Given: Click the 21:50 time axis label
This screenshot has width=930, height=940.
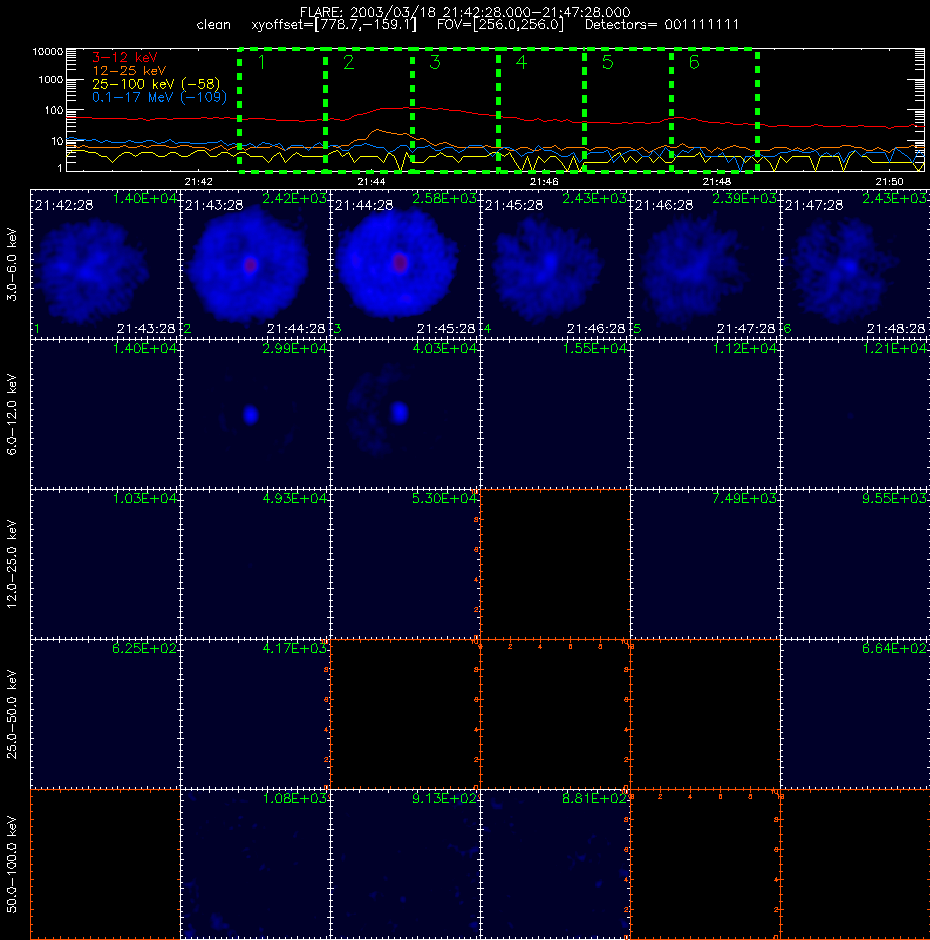Looking at the screenshot, I should (x=889, y=182).
